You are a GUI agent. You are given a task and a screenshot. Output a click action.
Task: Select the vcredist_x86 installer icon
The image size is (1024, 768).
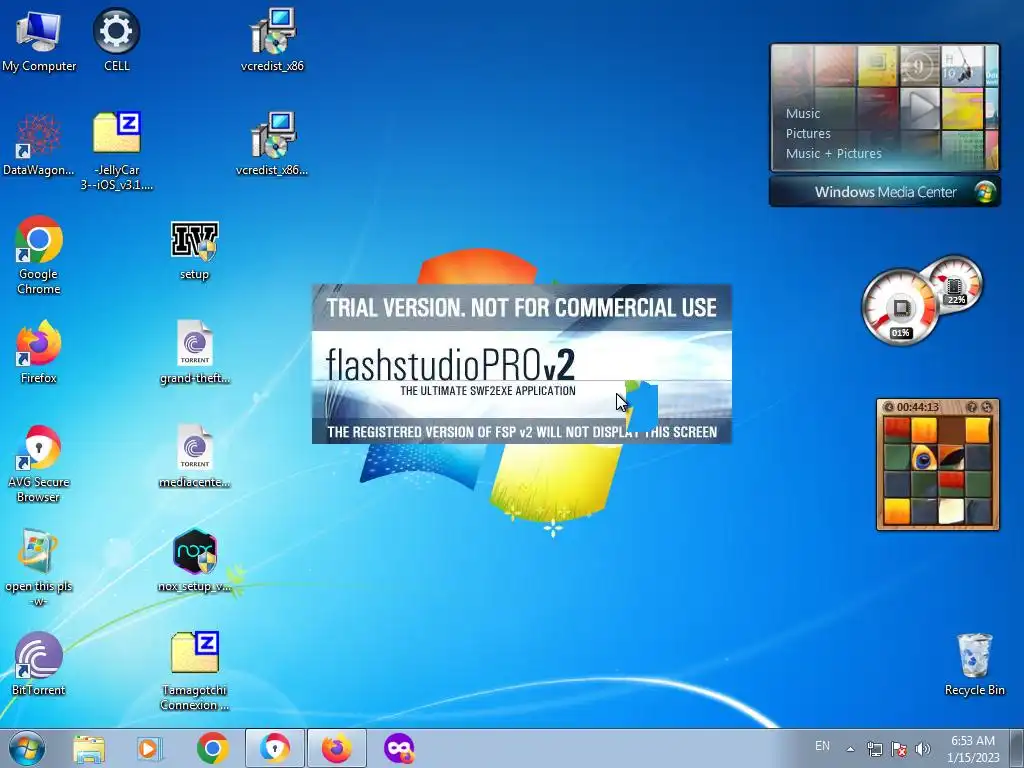272,39
